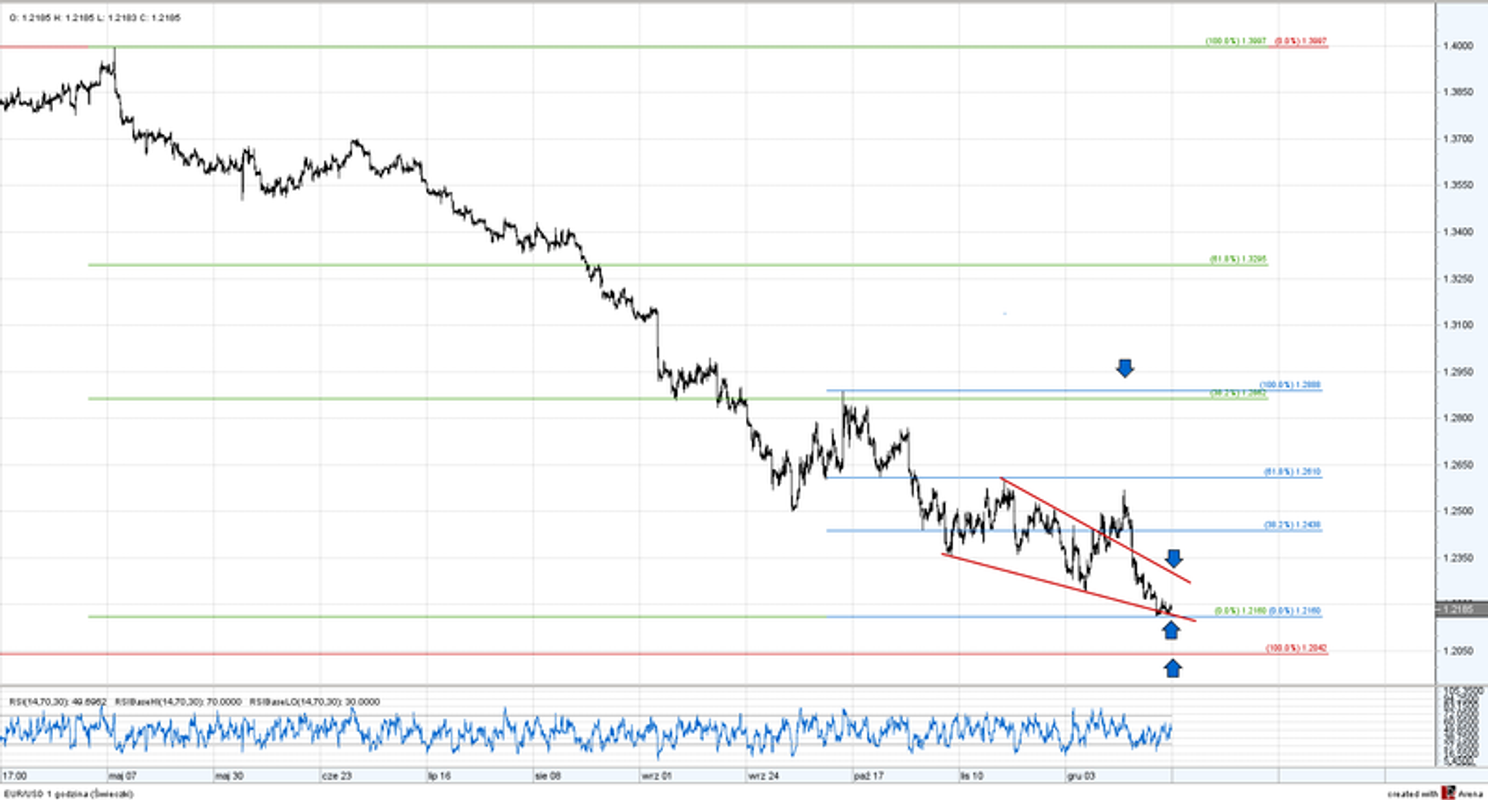Select the red 100.0% label 1.2042
The width and height of the screenshot is (1488, 800).
click(1296, 649)
